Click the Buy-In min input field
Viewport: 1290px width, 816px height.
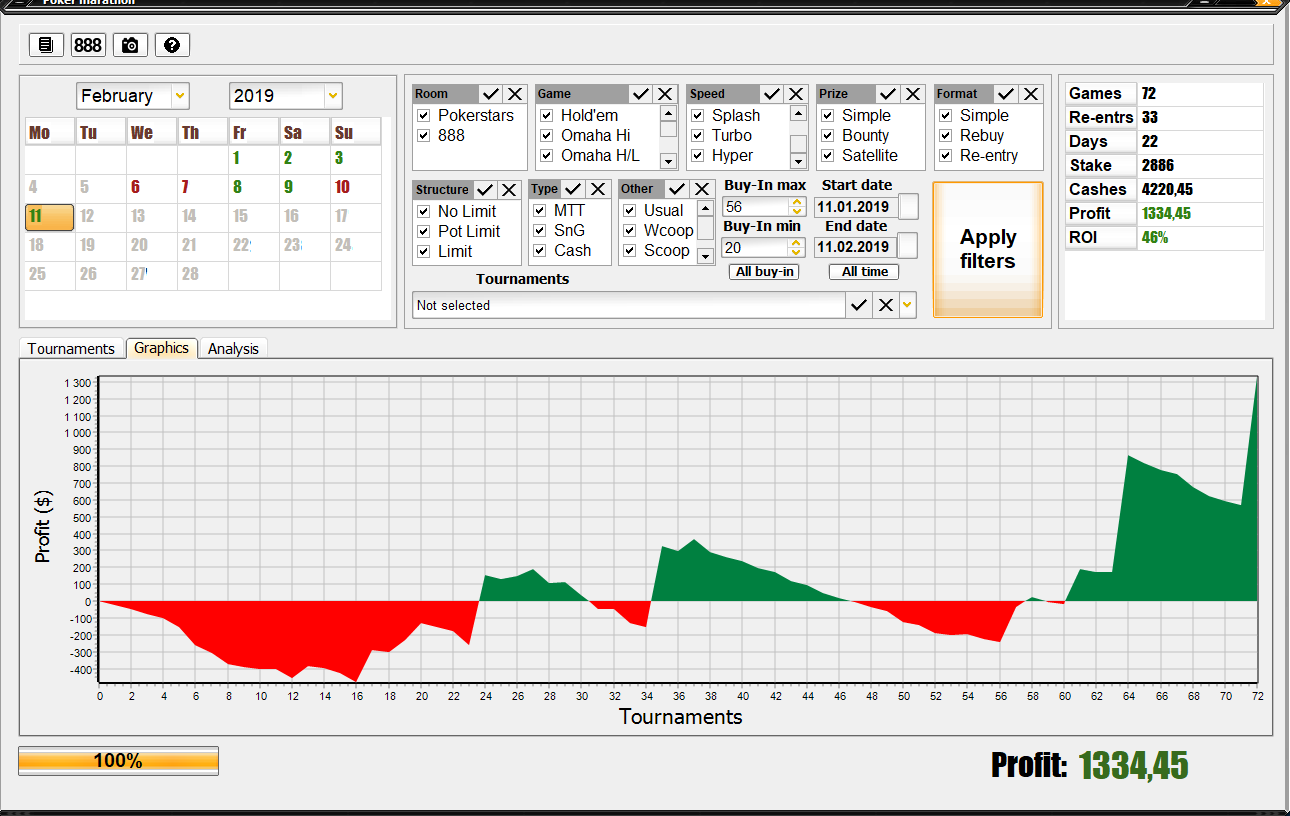click(x=755, y=248)
